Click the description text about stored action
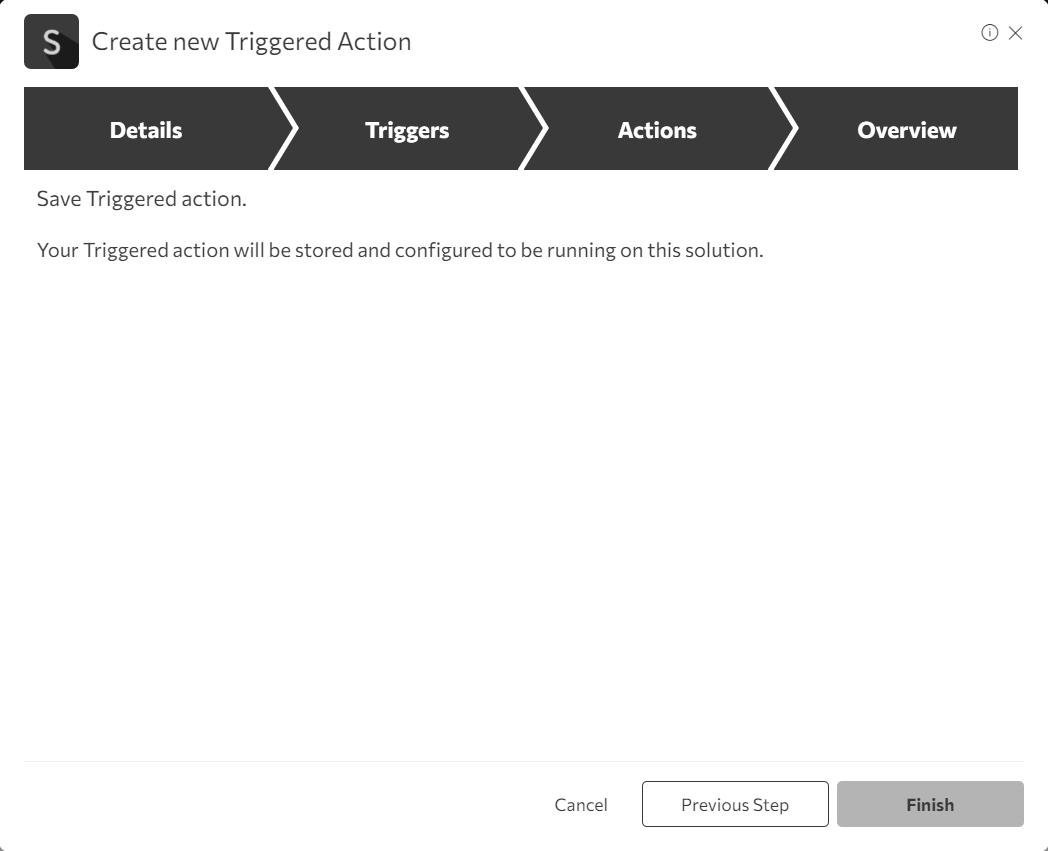The width and height of the screenshot is (1048, 851). [400, 250]
